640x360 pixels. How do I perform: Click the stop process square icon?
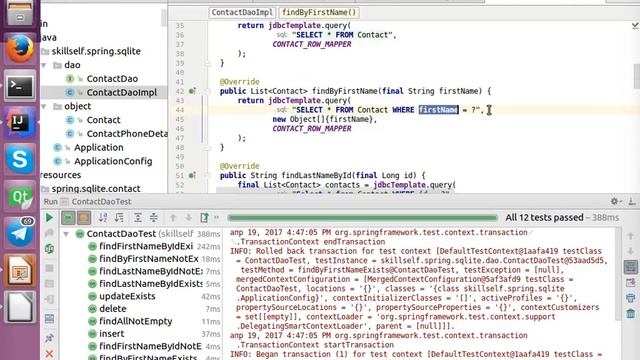[49, 268]
